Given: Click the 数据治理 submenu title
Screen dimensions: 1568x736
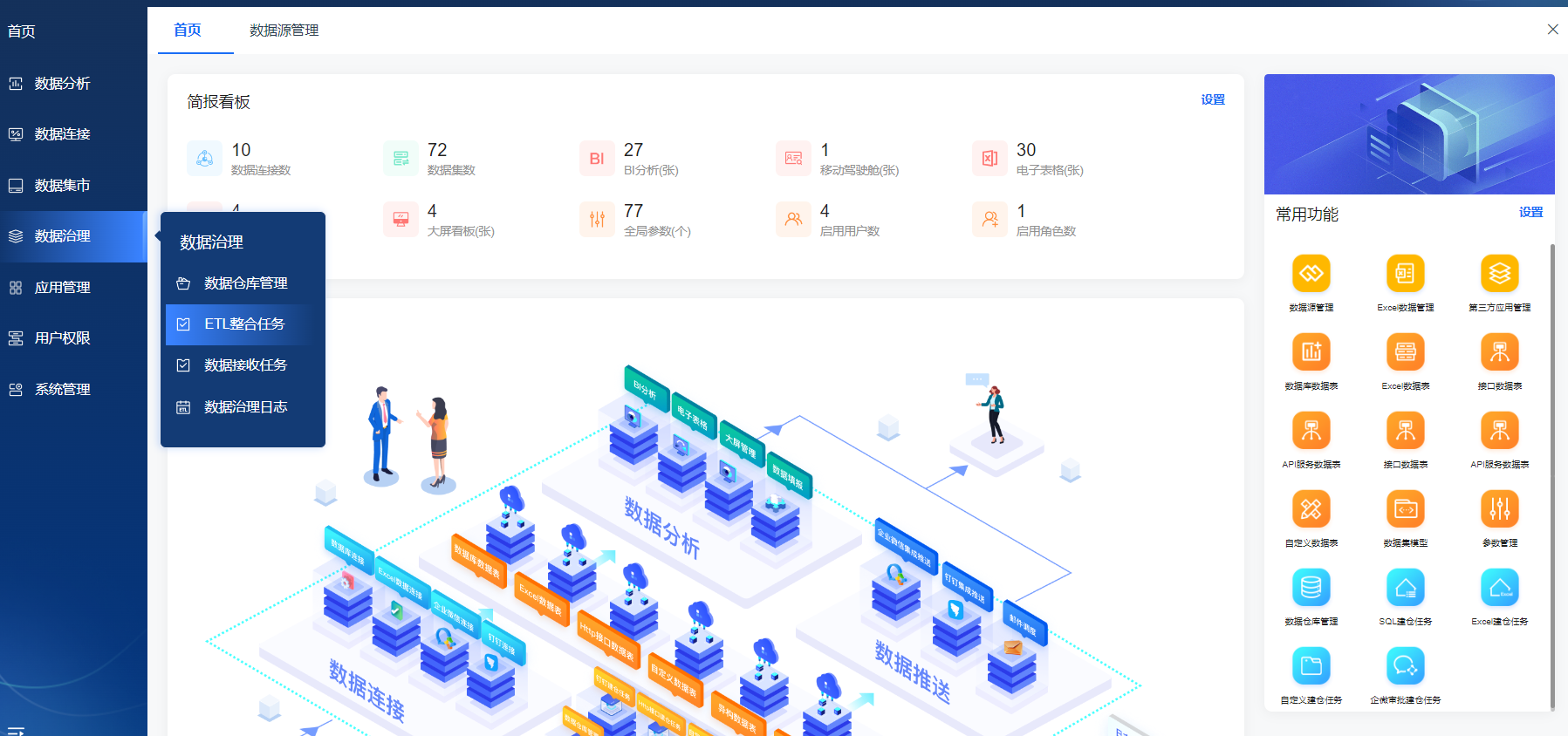Looking at the screenshot, I should [x=211, y=242].
